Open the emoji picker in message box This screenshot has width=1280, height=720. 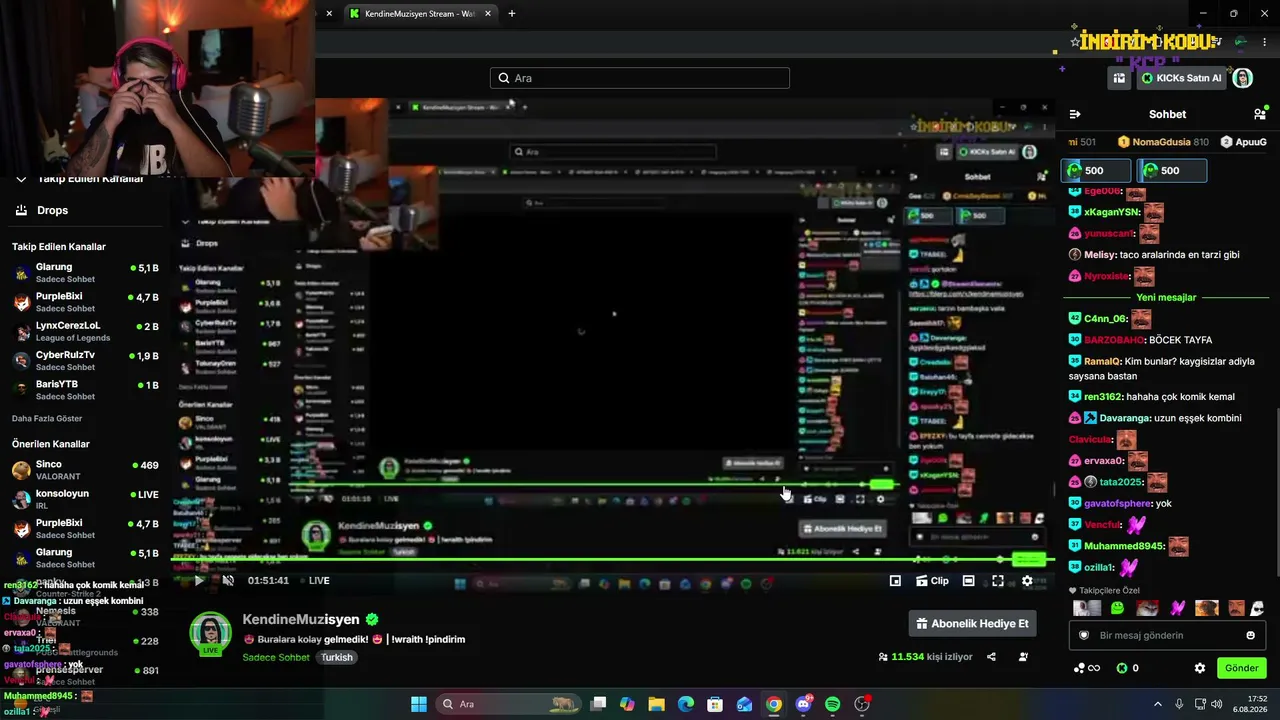tap(1250, 635)
